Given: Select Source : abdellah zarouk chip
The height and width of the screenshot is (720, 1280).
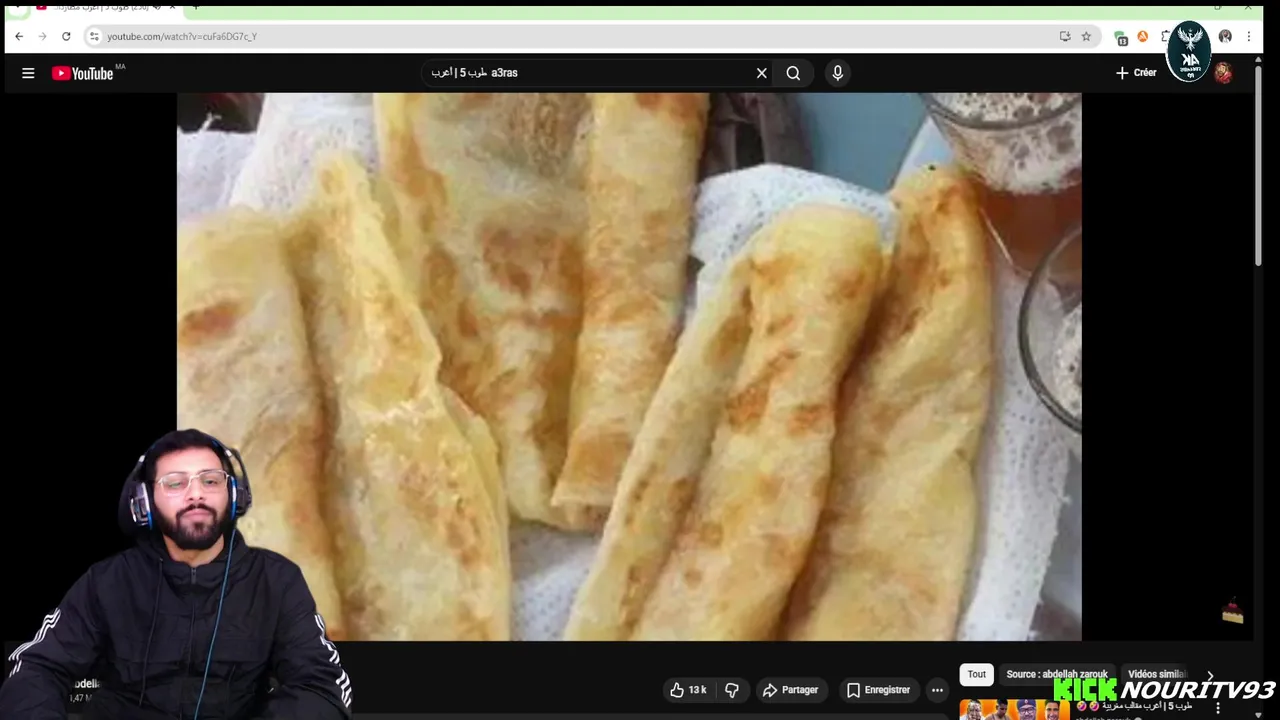Looking at the screenshot, I should 1057,674.
